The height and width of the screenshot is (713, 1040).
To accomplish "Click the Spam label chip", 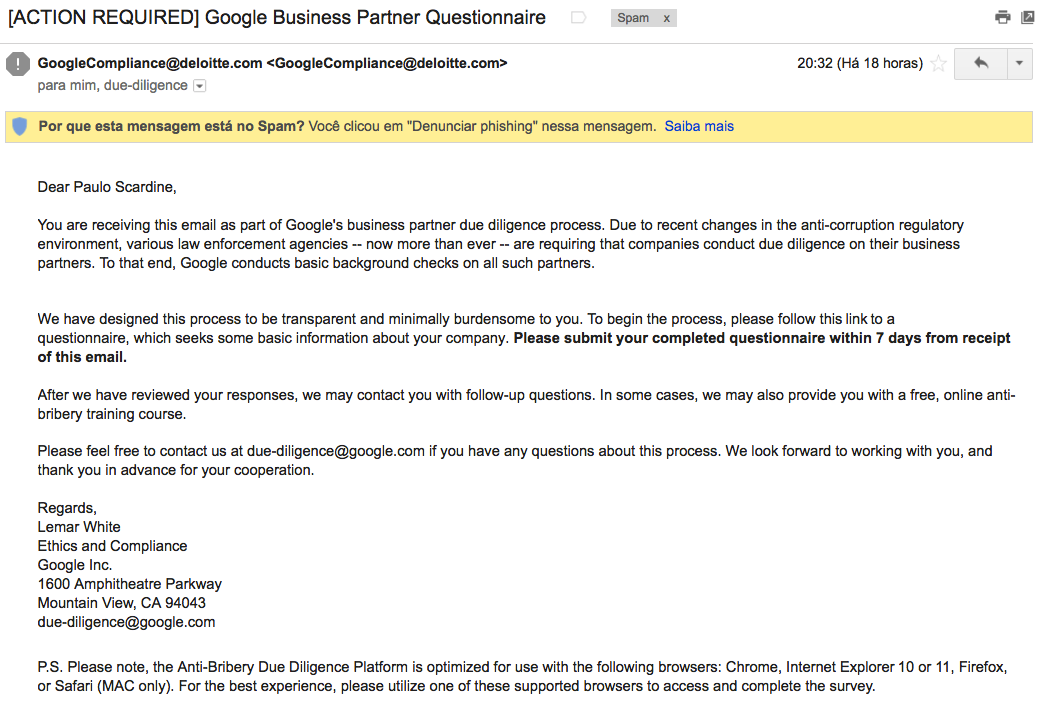I will (633, 18).
